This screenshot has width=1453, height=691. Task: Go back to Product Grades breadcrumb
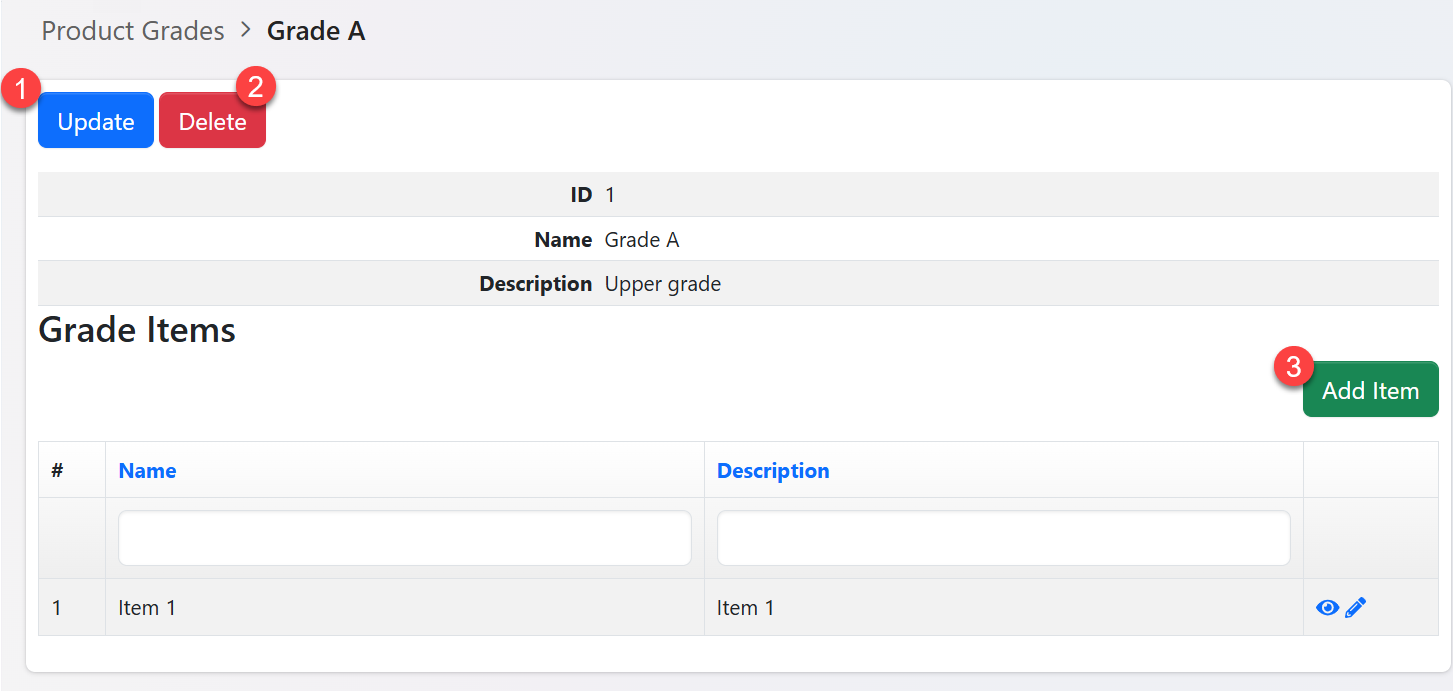133,31
